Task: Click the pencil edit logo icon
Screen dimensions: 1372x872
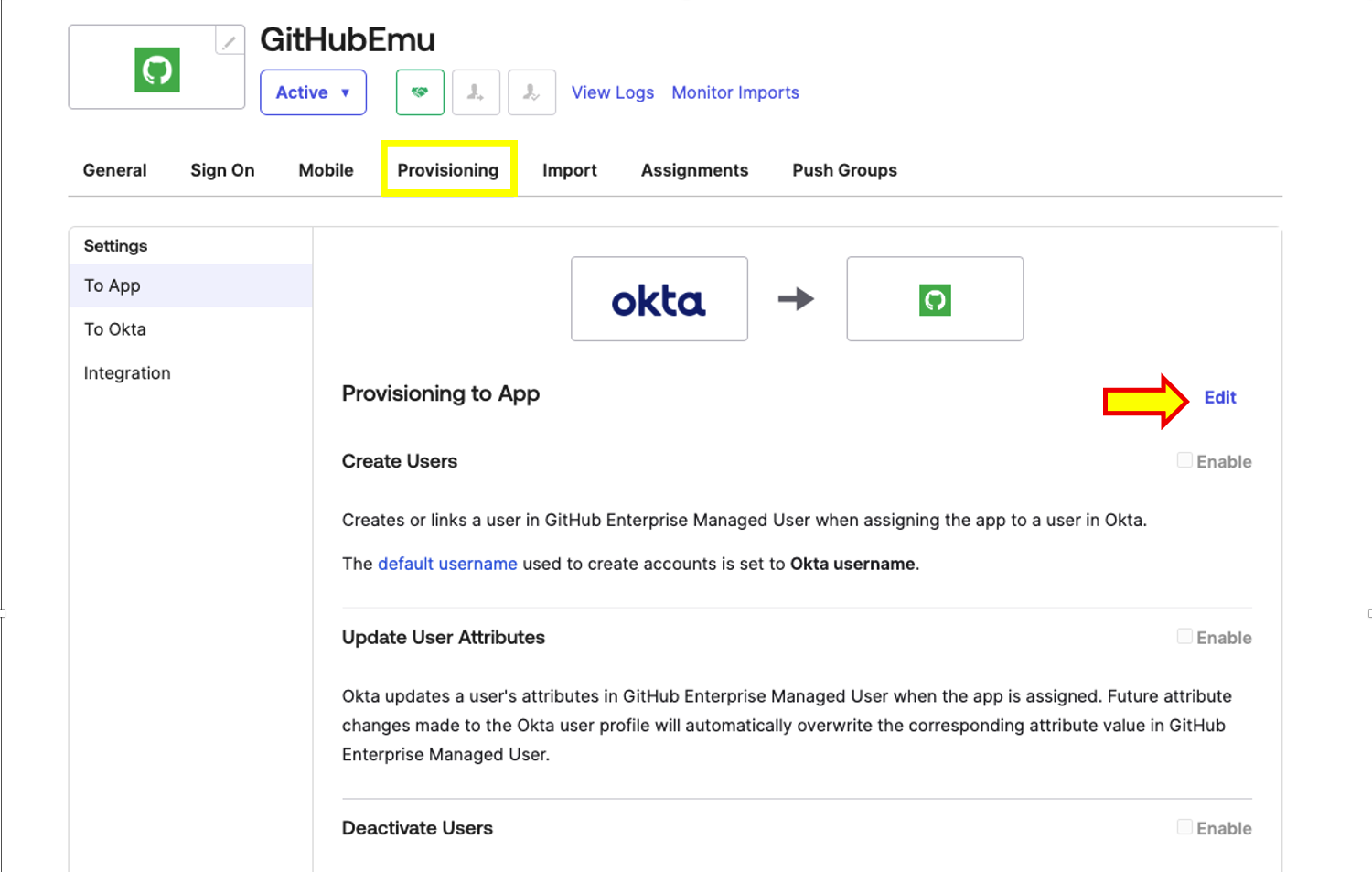Action: [x=230, y=41]
